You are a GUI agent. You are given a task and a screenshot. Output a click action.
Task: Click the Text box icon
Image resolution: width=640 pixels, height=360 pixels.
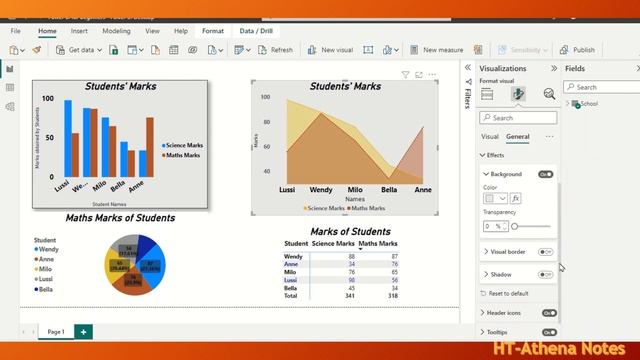(x=368, y=50)
